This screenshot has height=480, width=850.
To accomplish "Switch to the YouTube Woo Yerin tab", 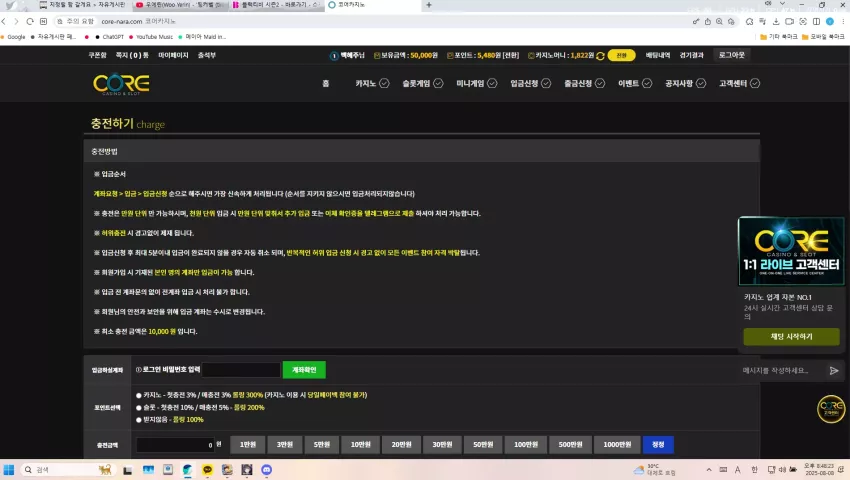I will point(181,5).
